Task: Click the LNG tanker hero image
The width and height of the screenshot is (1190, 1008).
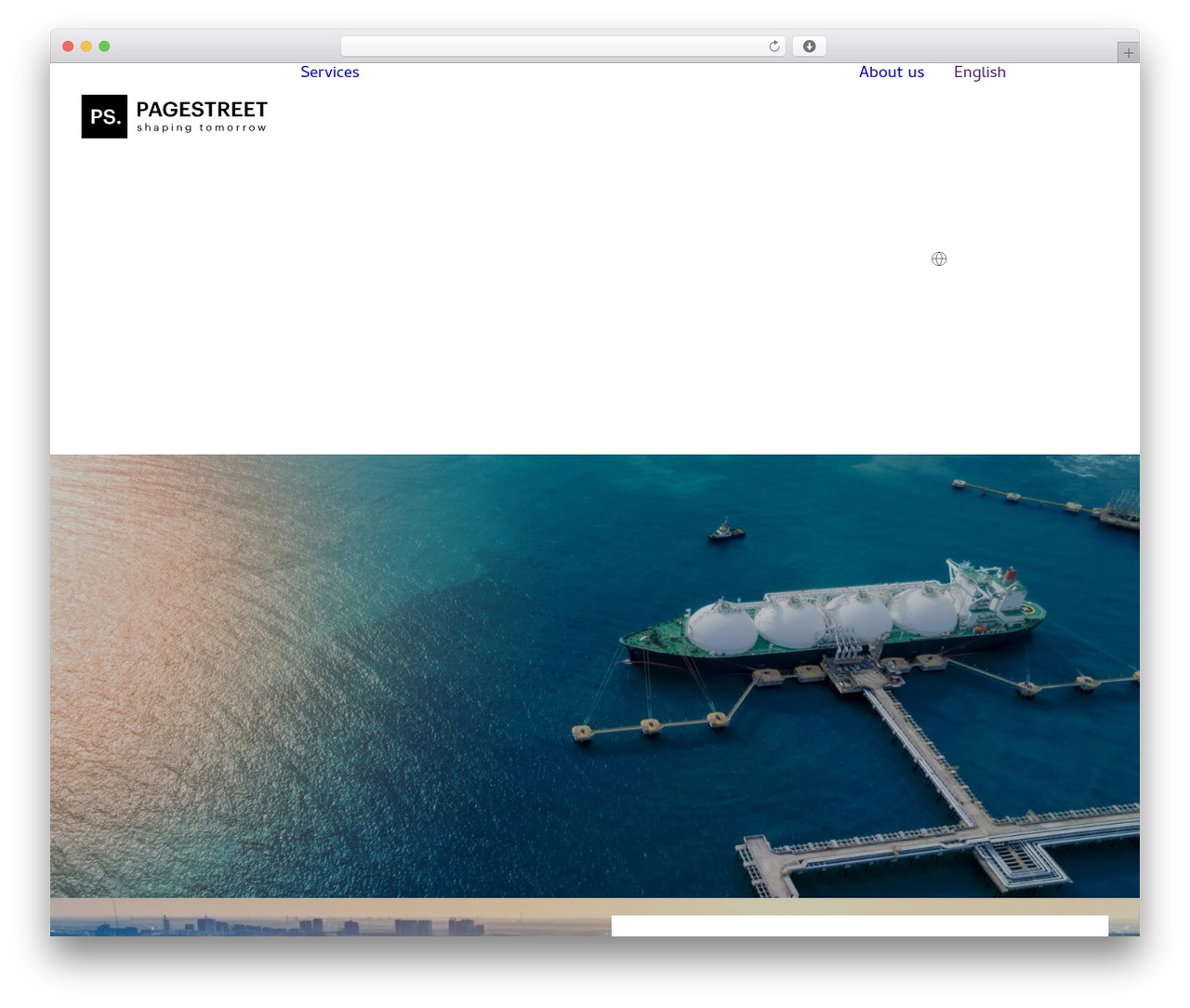Action: click(595, 676)
